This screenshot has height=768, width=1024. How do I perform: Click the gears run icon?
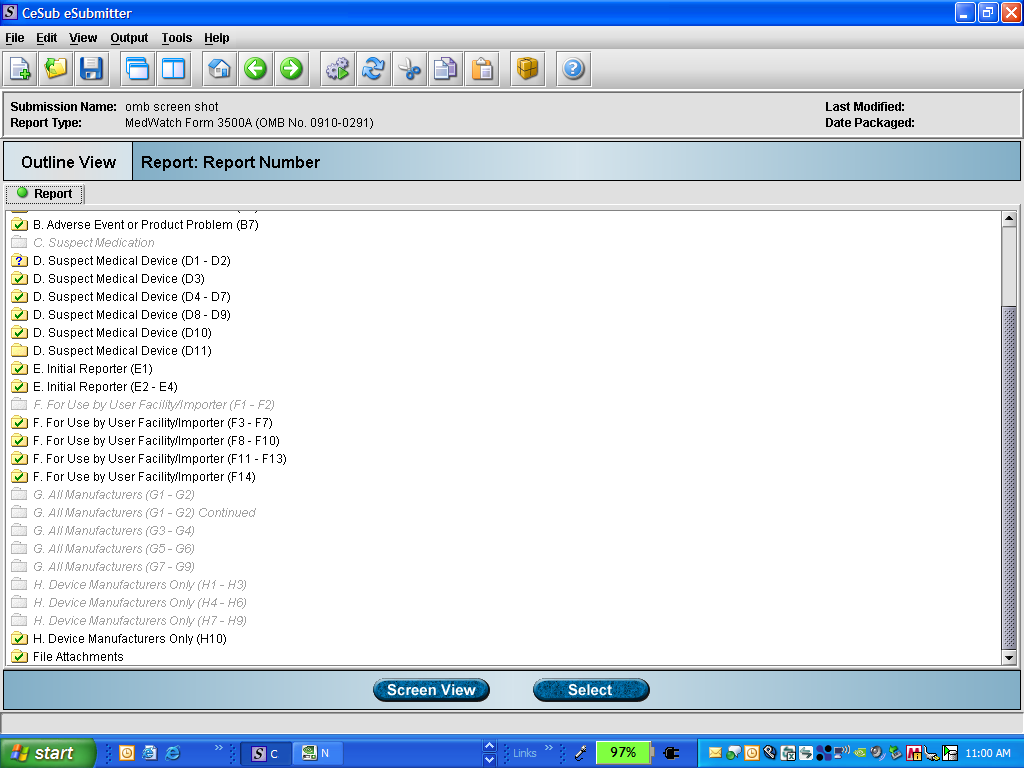pos(338,69)
